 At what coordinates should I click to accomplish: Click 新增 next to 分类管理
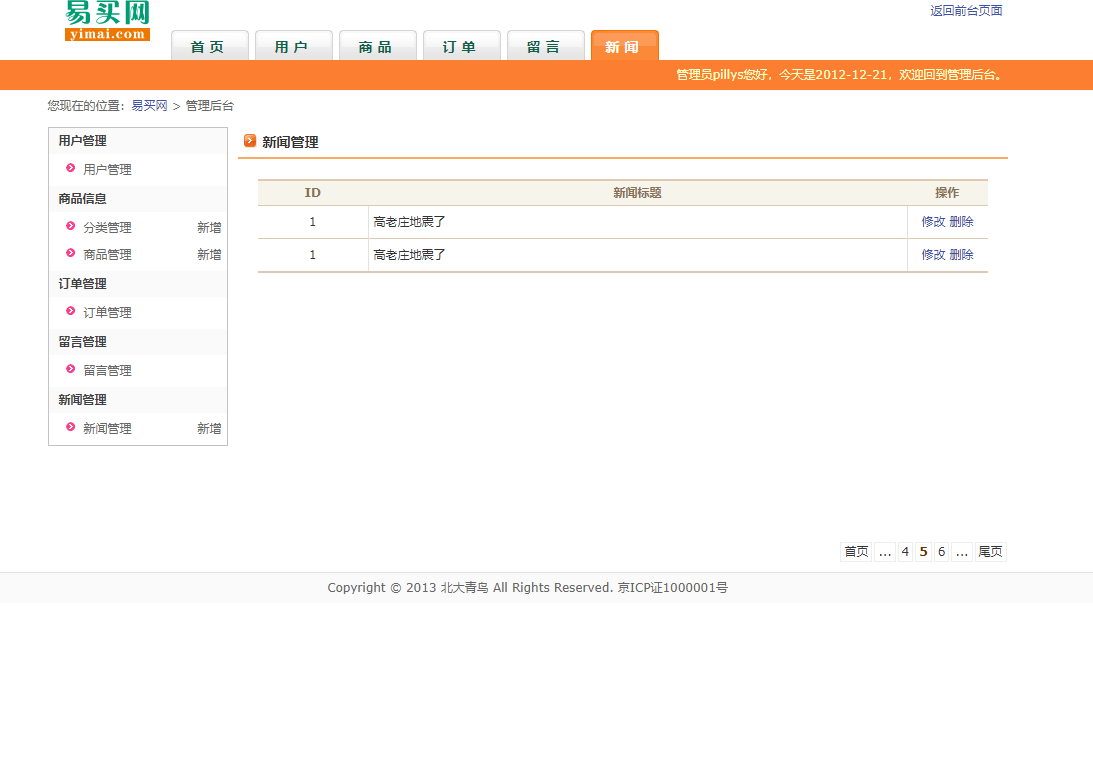tap(209, 227)
